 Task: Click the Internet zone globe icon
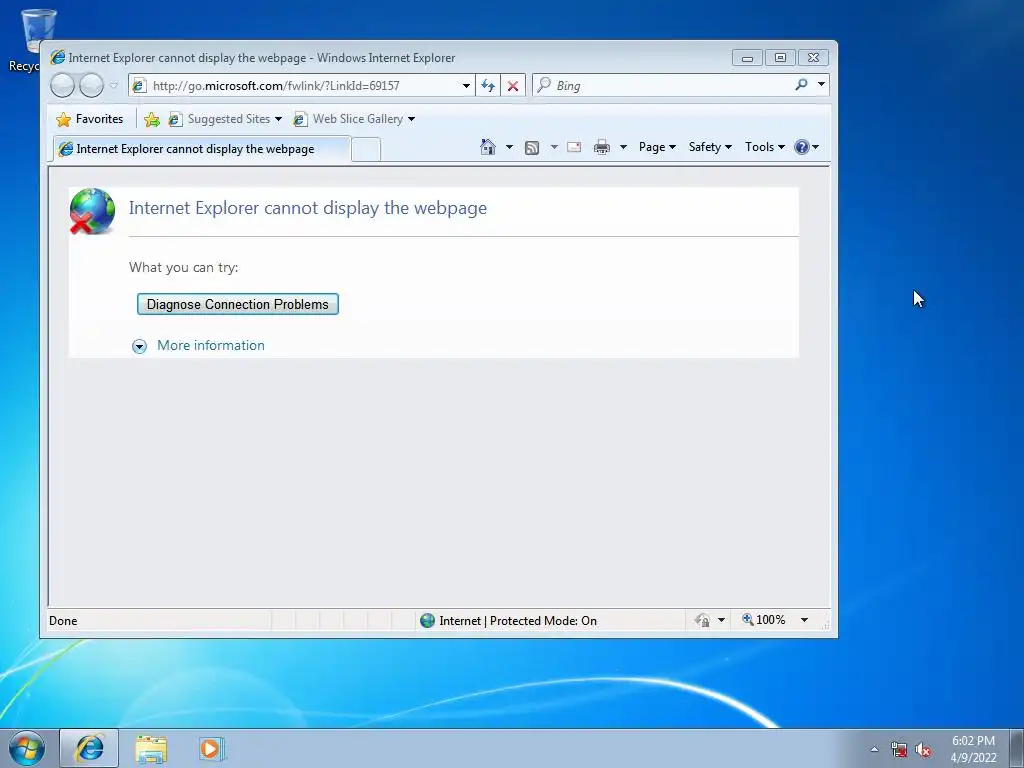pos(428,620)
